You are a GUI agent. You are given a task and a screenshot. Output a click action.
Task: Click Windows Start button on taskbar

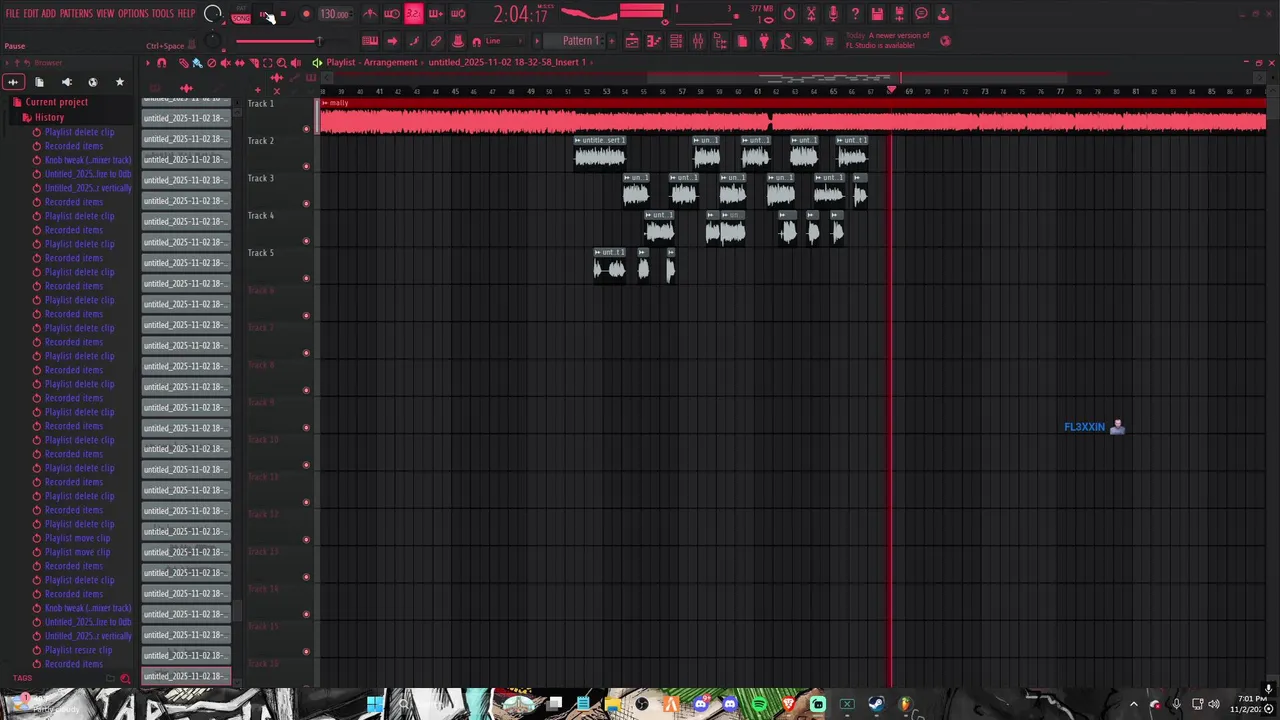coord(375,704)
